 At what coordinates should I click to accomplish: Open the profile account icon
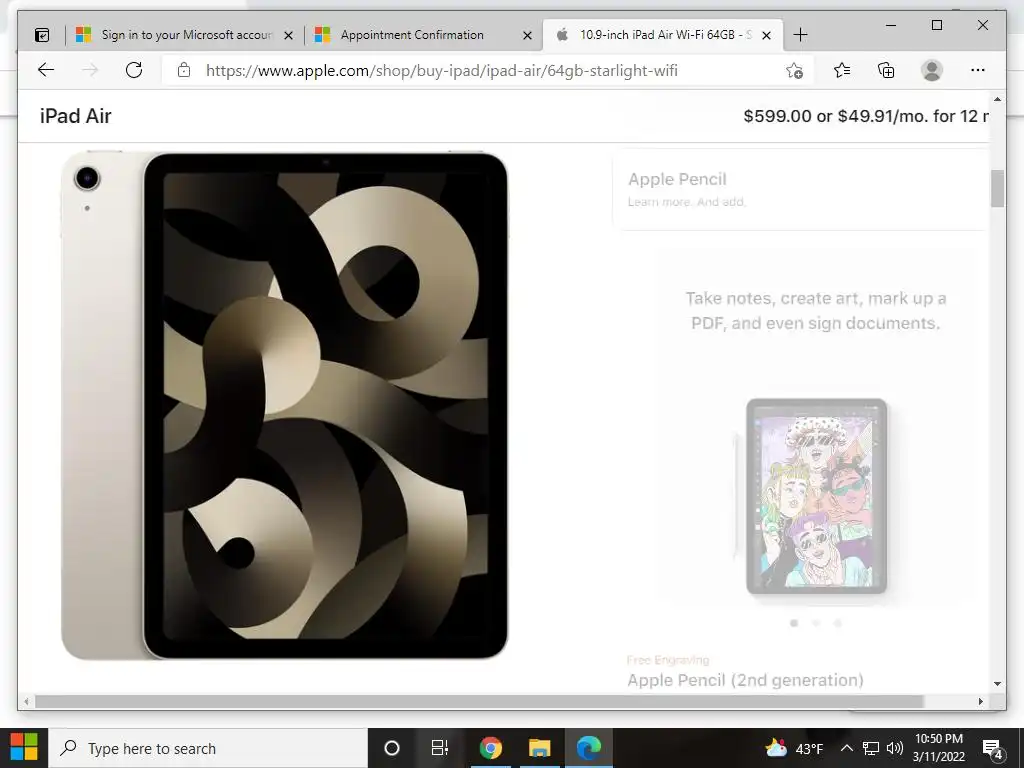[932, 70]
